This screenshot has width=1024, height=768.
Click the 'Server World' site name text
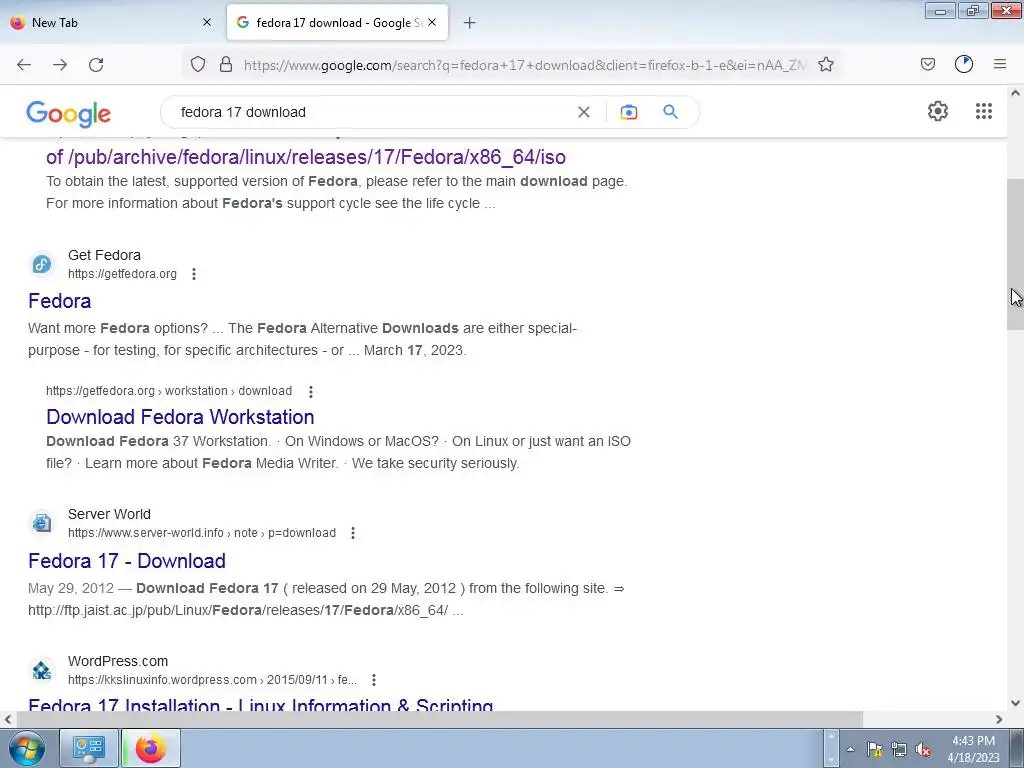click(x=109, y=514)
